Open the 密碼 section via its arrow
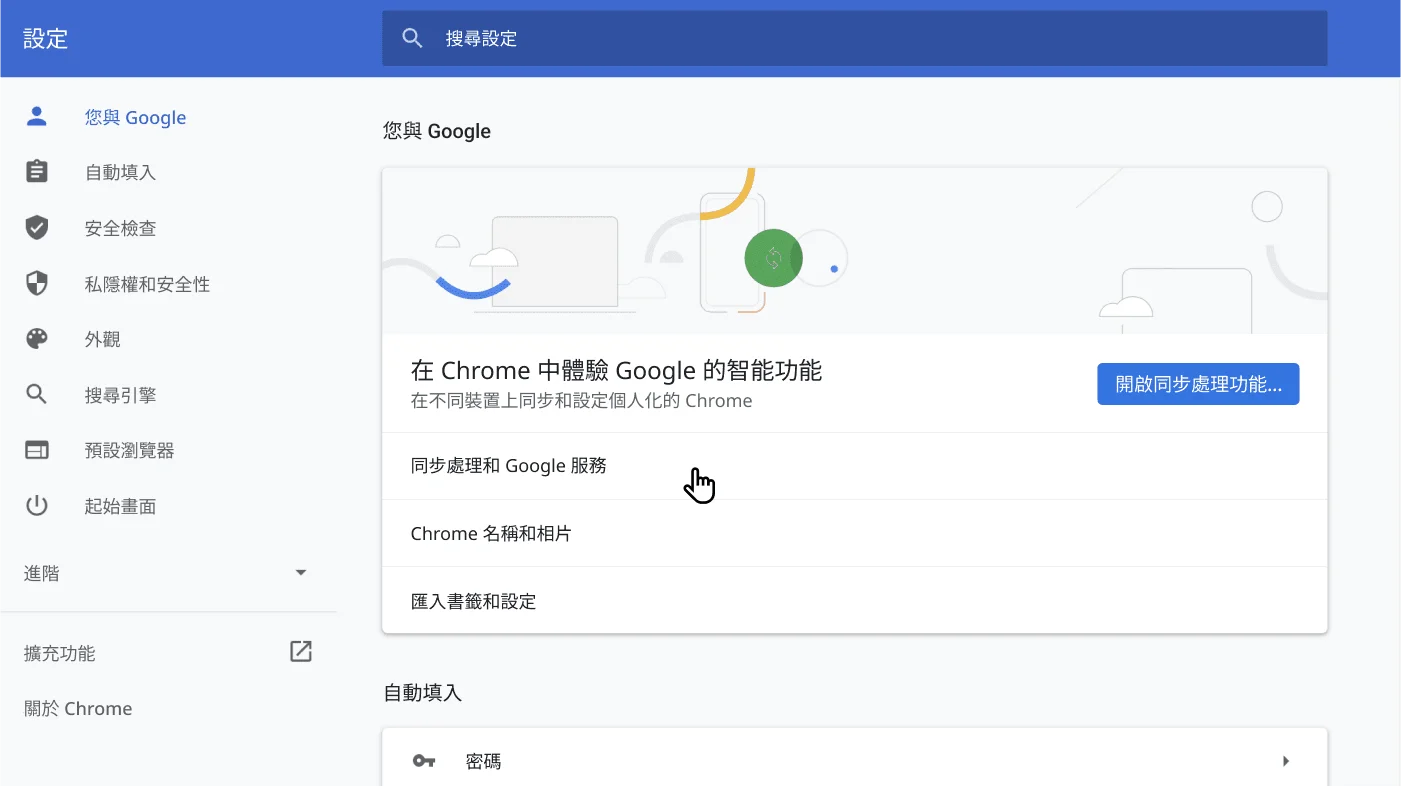 tap(1286, 760)
